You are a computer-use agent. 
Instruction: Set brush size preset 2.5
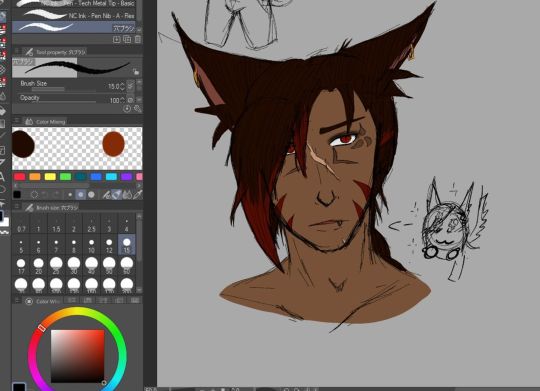point(91,224)
